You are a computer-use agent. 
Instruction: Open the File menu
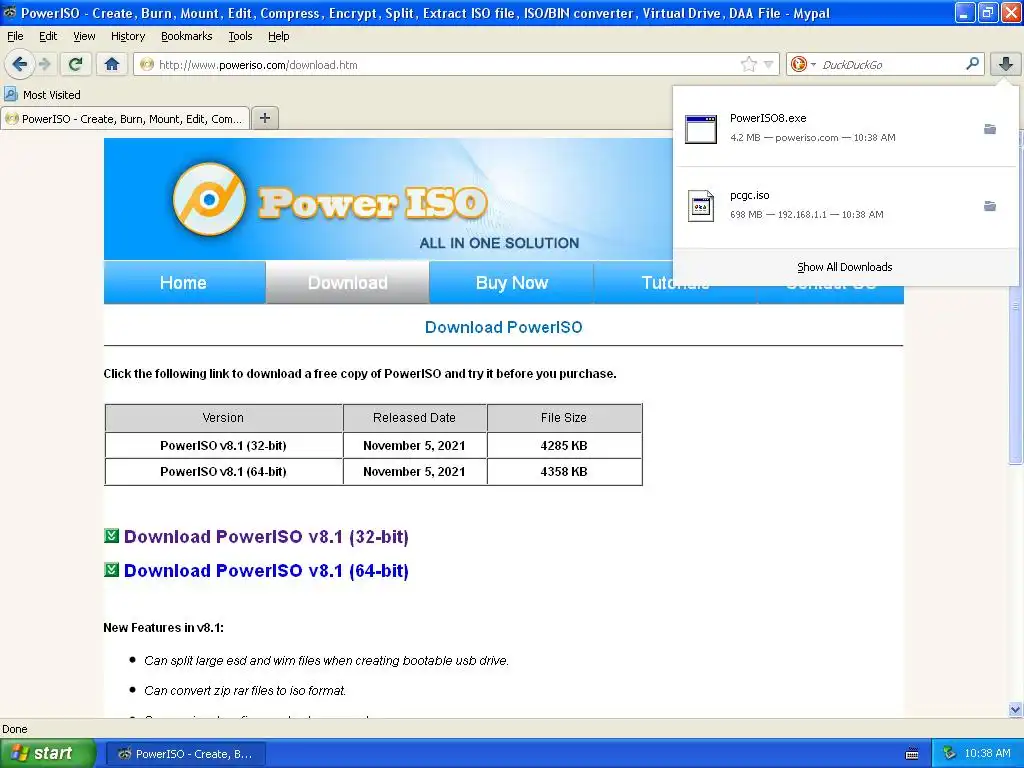click(15, 37)
